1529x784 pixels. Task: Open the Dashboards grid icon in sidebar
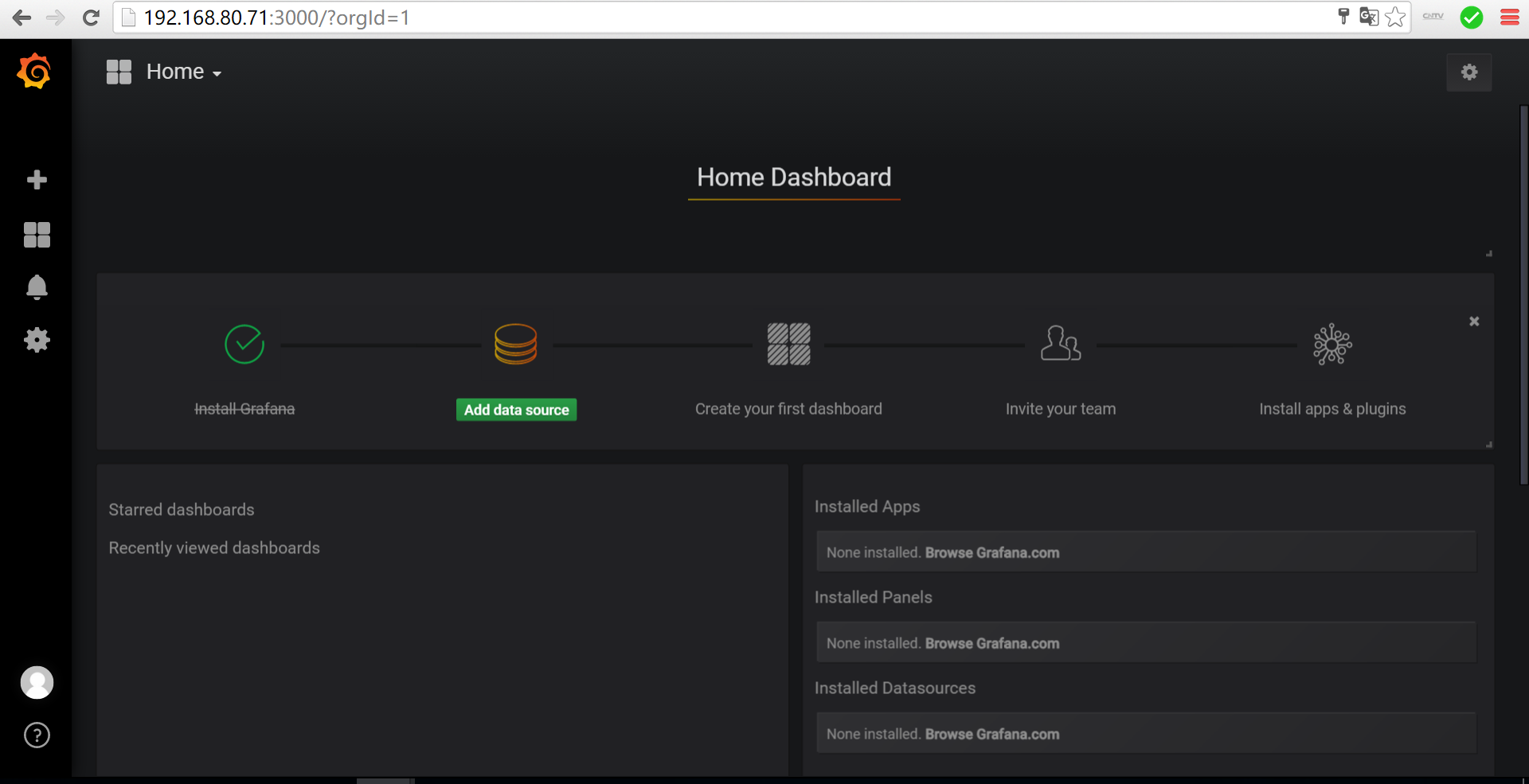coord(37,235)
